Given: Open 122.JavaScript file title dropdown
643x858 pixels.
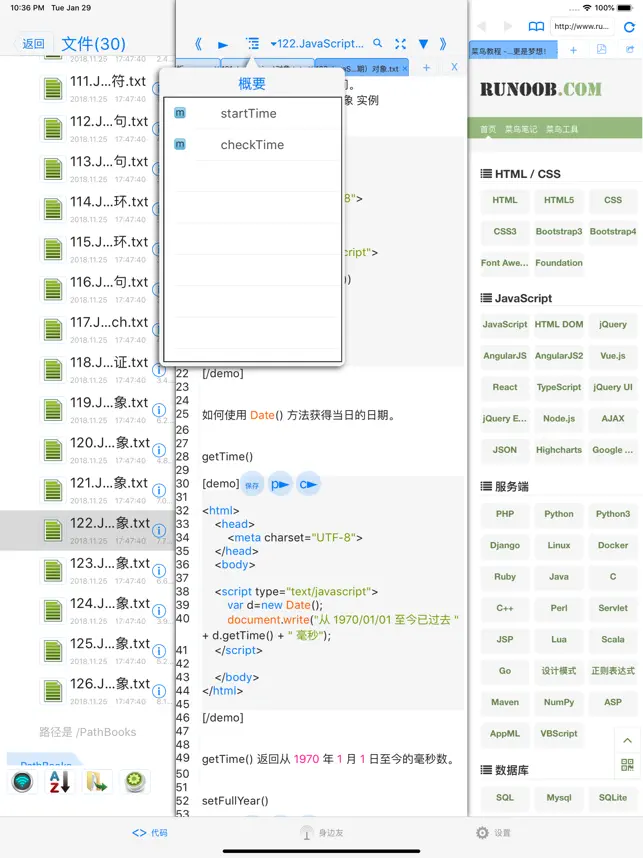Looking at the screenshot, I should pos(317,44).
